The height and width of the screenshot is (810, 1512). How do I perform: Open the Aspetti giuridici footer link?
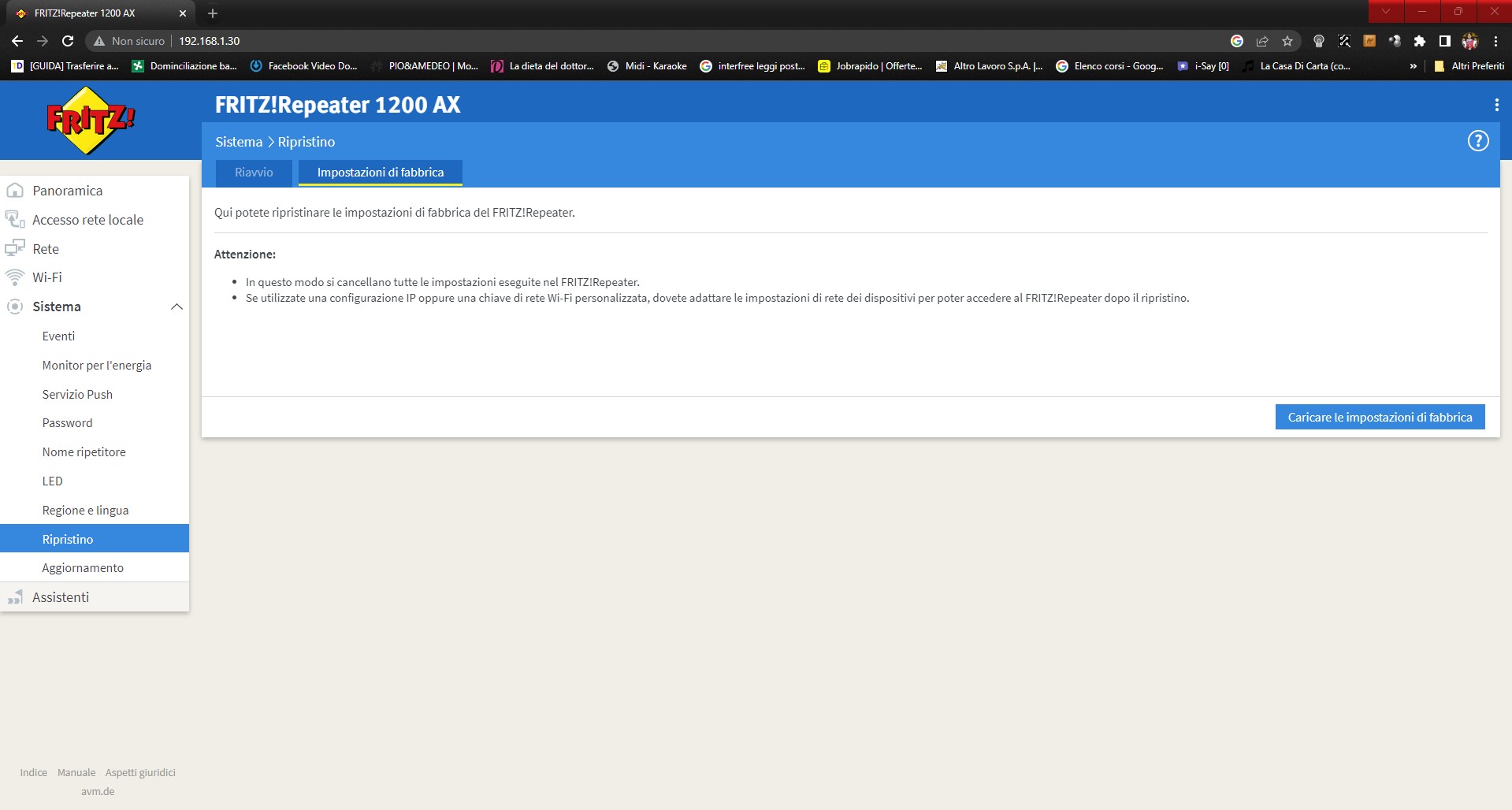coord(140,772)
